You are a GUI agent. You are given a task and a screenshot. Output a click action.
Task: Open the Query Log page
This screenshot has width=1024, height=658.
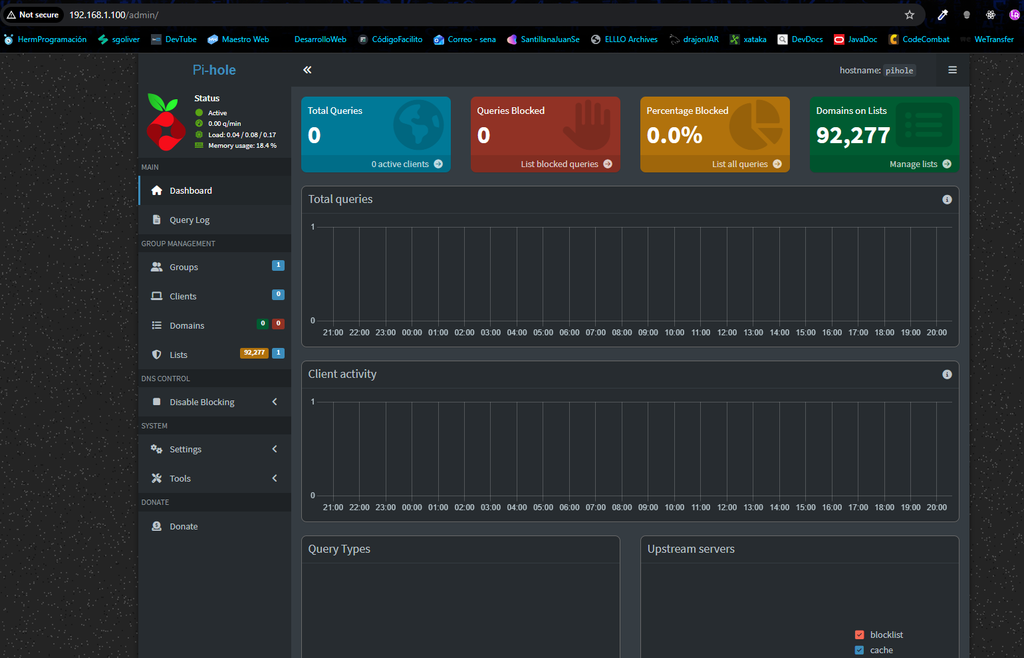215,220
